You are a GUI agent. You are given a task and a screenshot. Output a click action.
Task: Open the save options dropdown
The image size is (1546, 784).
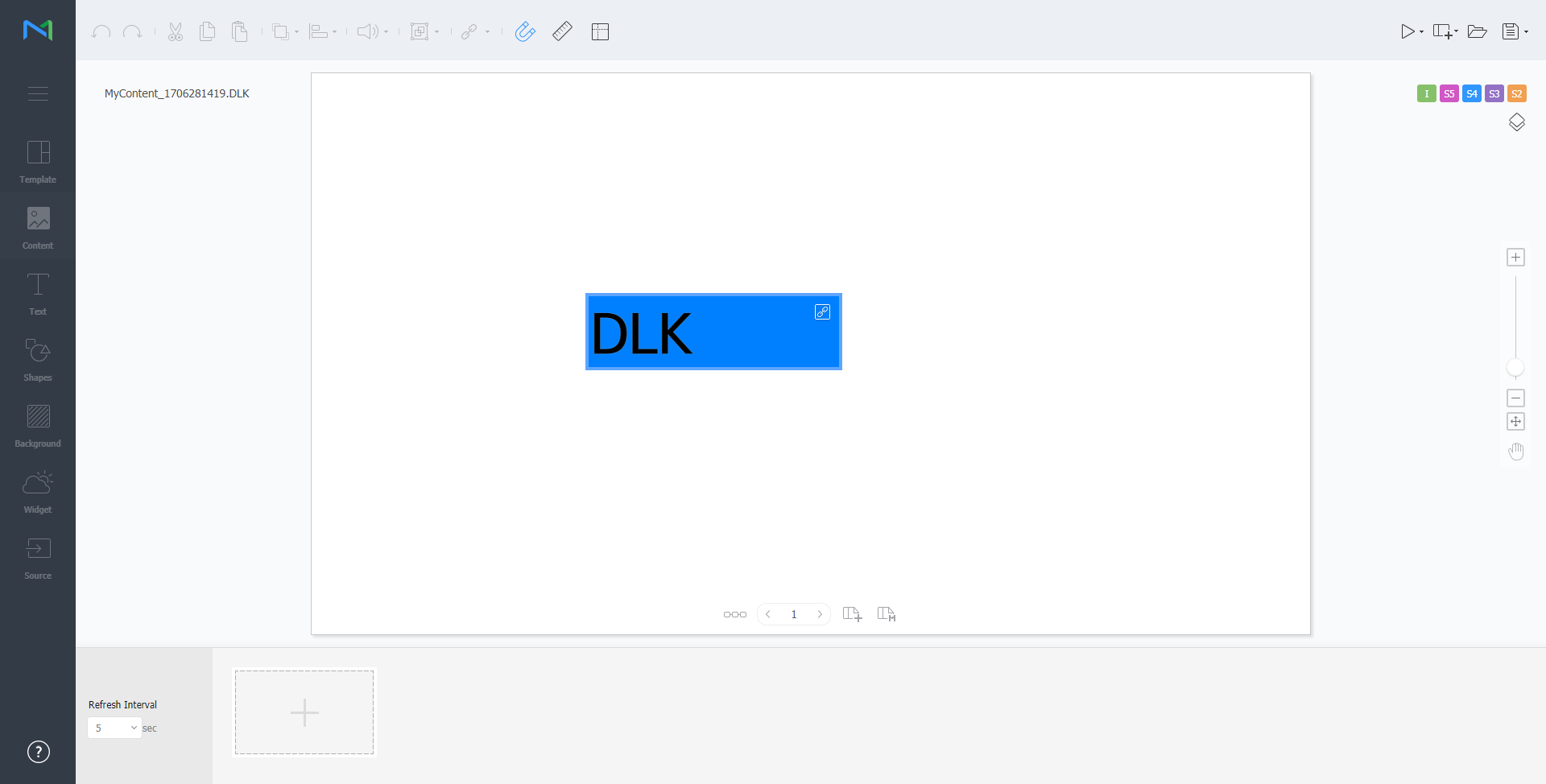click(1526, 32)
